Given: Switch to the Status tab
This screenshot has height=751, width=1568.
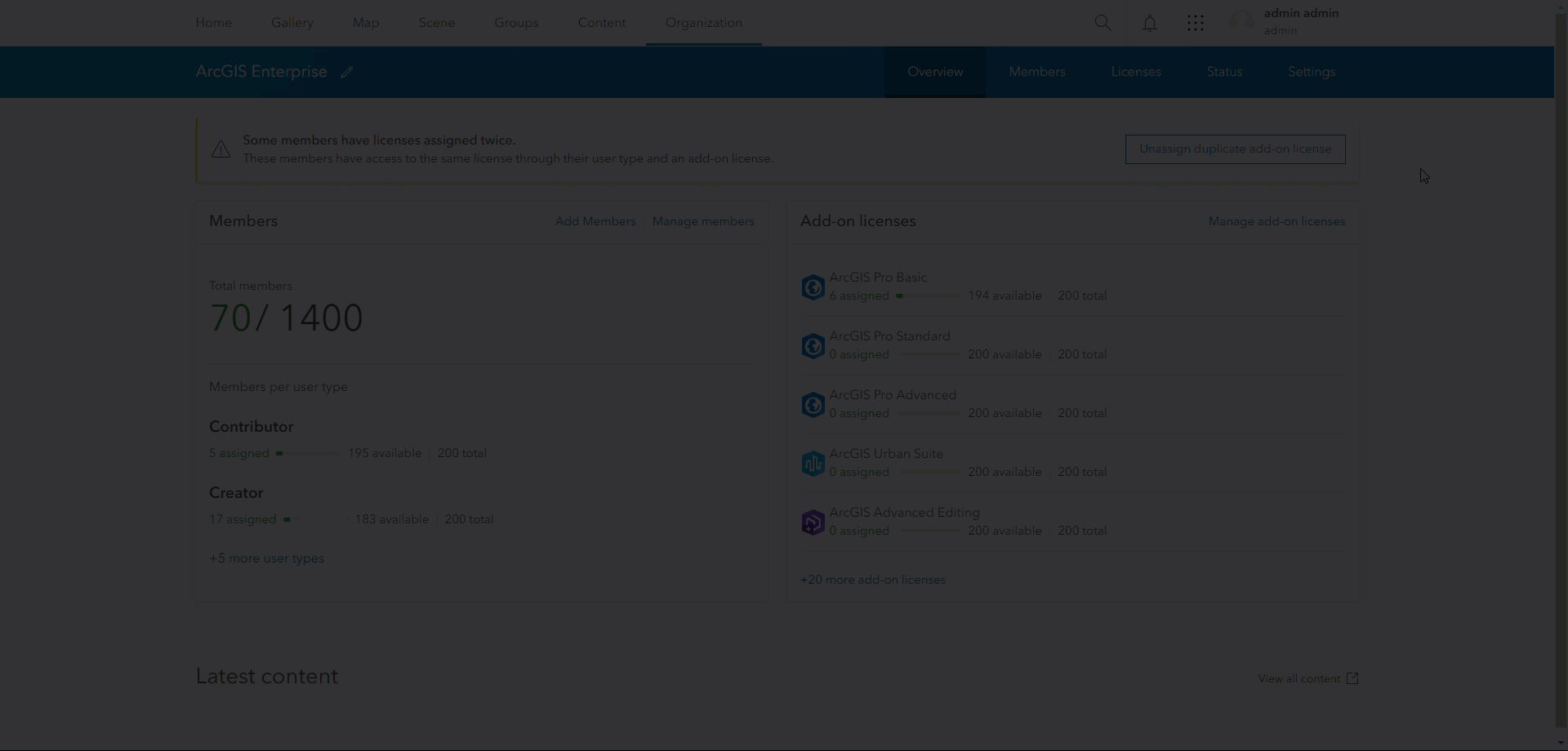Looking at the screenshot, I should coord(1224,72).
